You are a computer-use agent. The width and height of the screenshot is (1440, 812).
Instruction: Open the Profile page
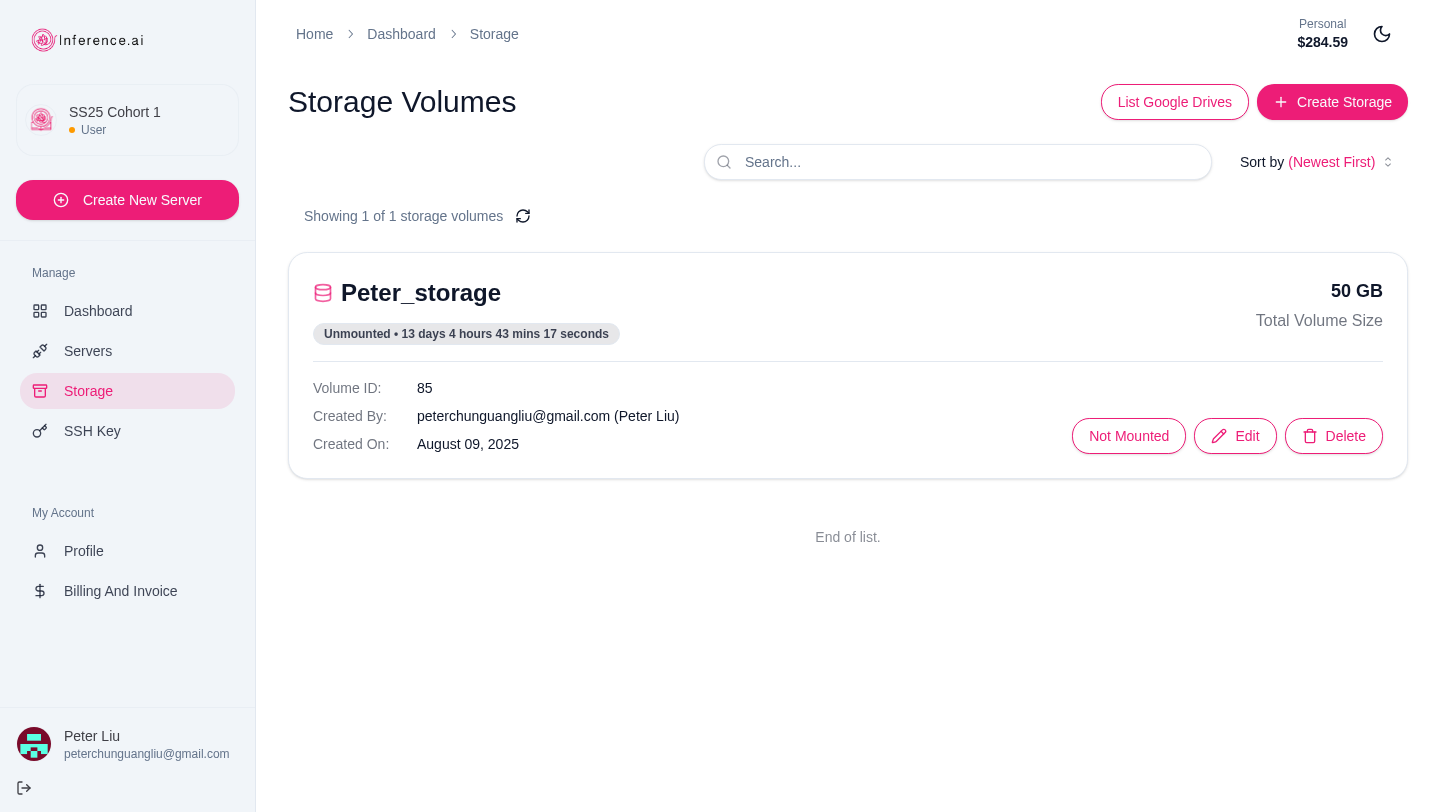[x=84, y=551]
